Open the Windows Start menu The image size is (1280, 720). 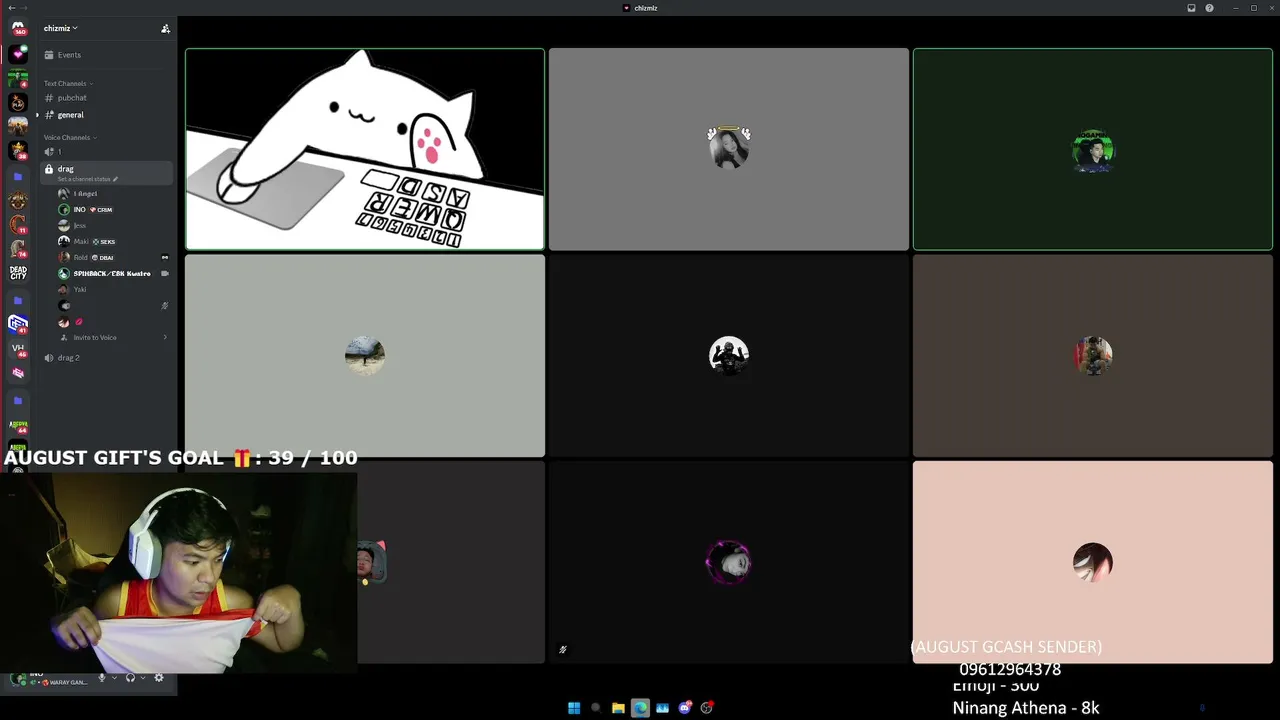[x=574, y=708]
